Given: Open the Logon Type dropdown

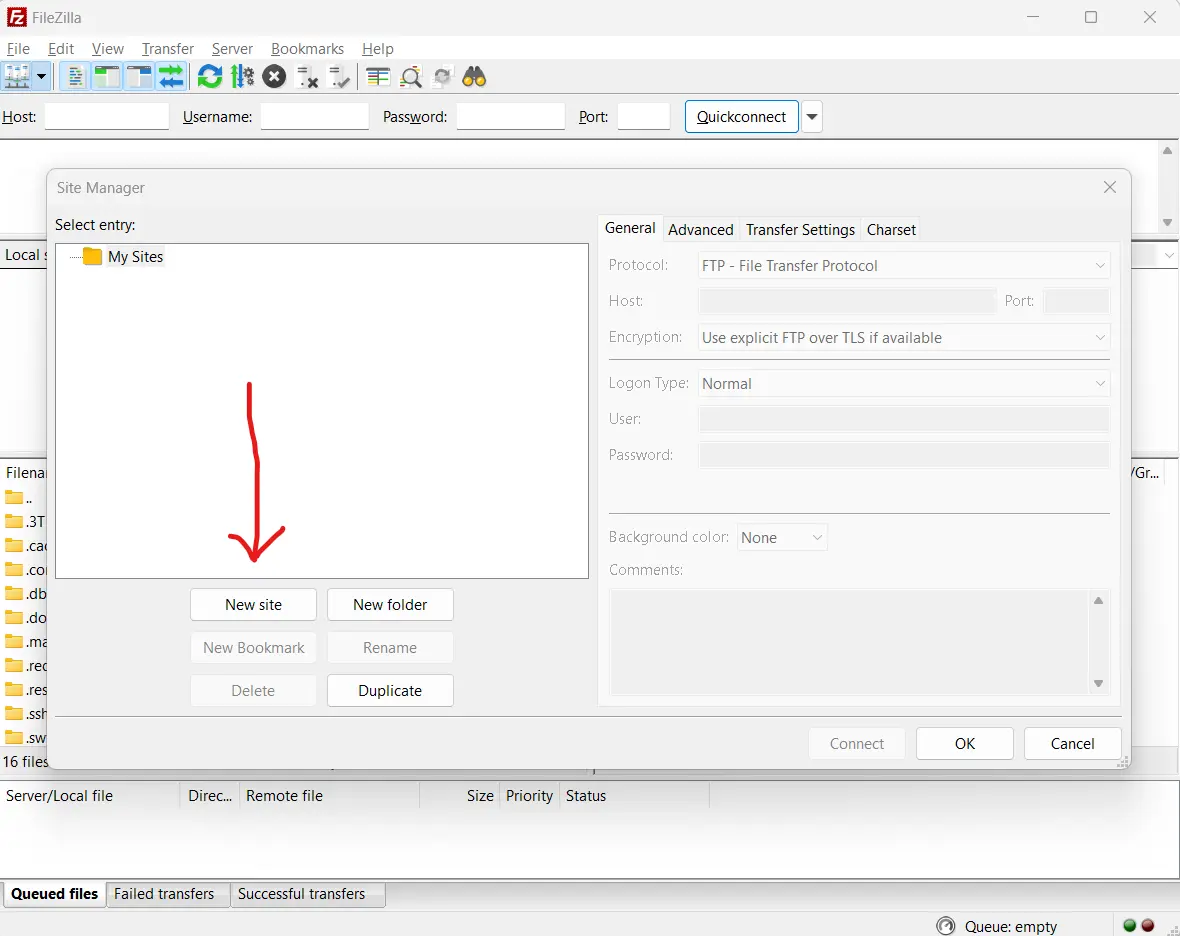Looking at the screenshot, I should pyautogui.click(x=904, y=384).
